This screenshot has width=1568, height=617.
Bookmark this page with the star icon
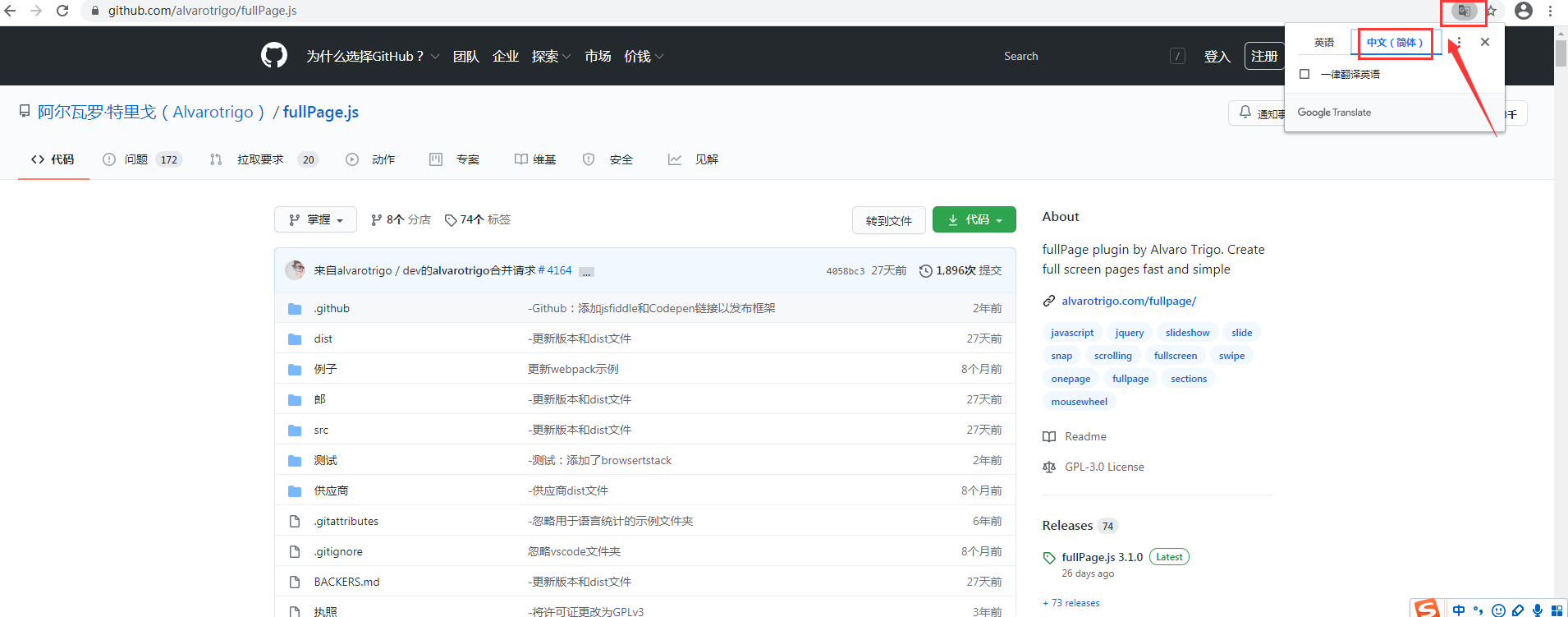pyautogui.click(x=1492, y=11)
